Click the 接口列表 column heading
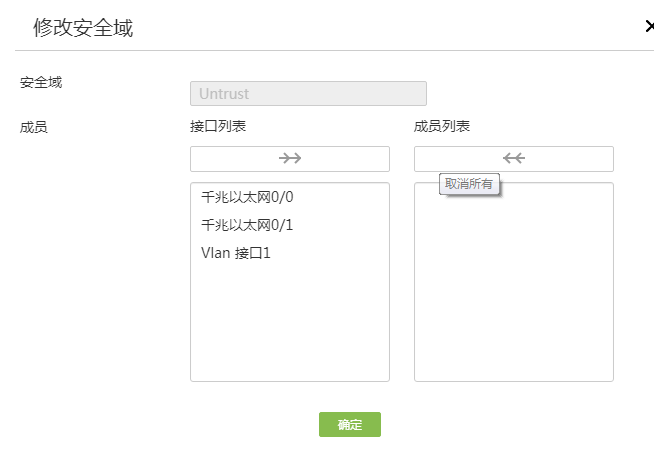 (218, 126)
